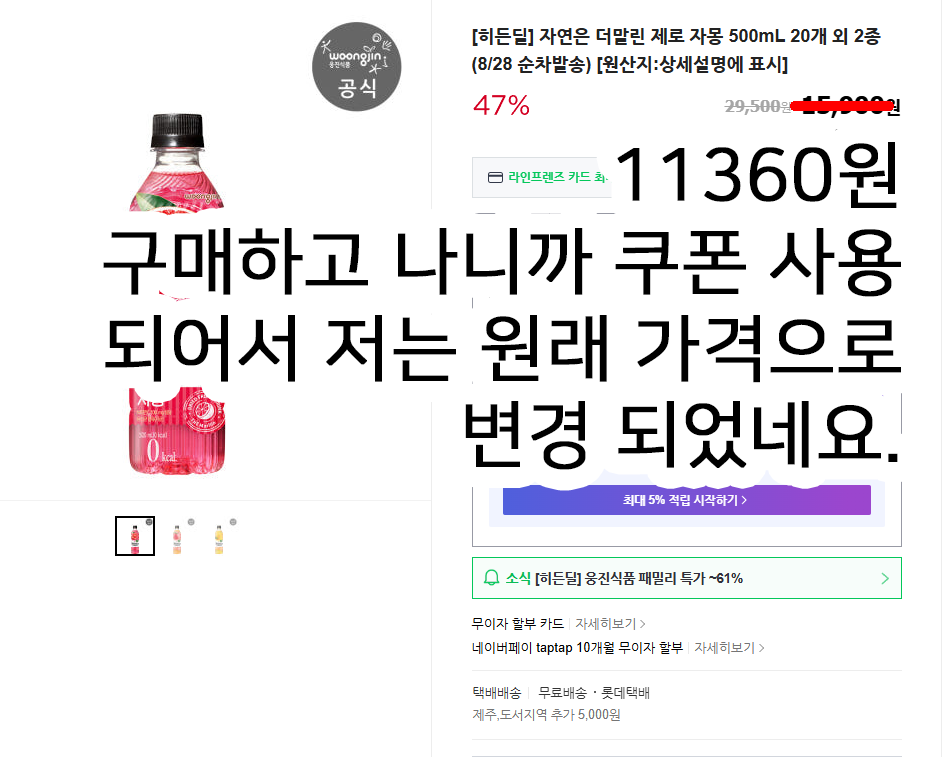Select the red grapefruit bottle thumbnail

(135, 536)
